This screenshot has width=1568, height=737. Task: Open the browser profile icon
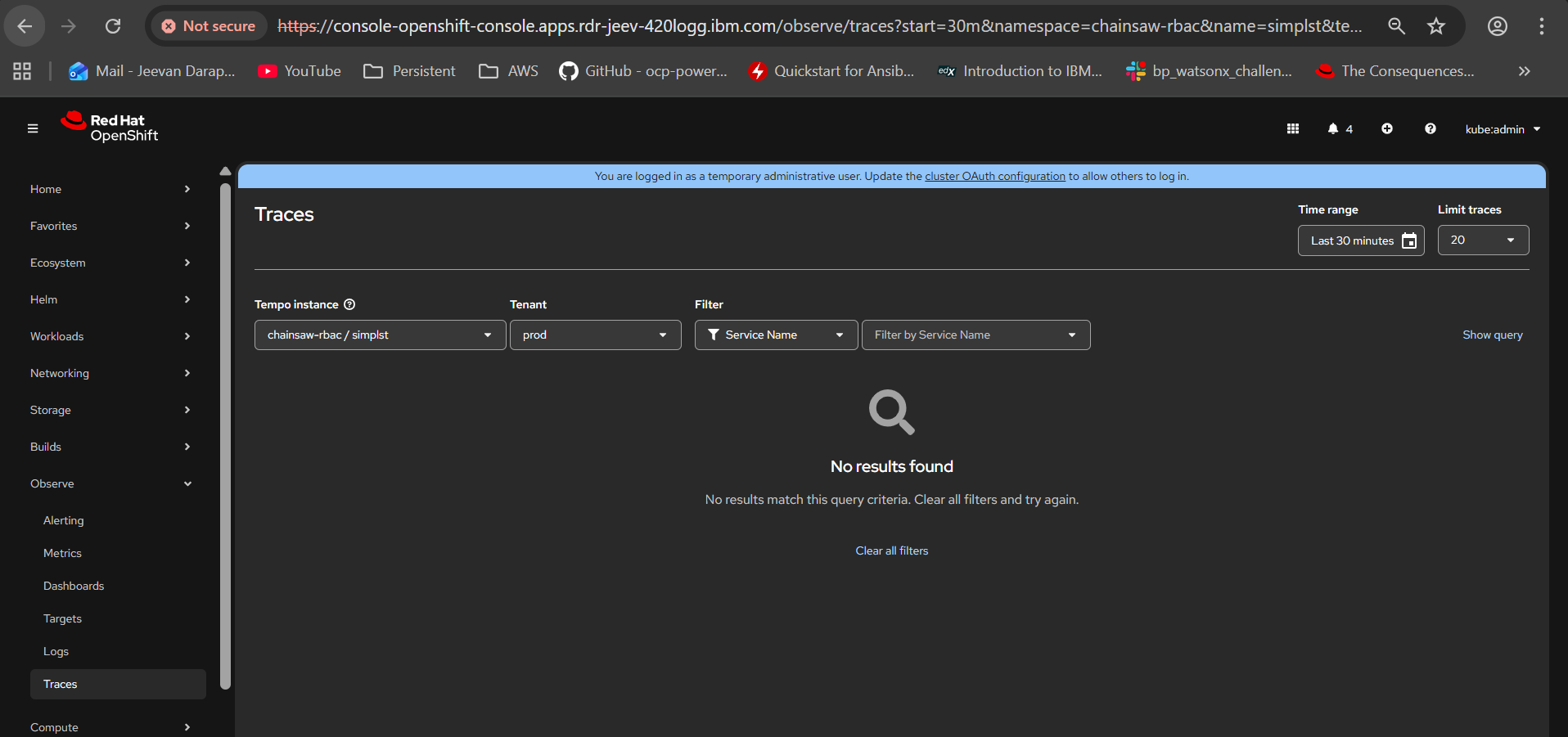(1498, 26)
